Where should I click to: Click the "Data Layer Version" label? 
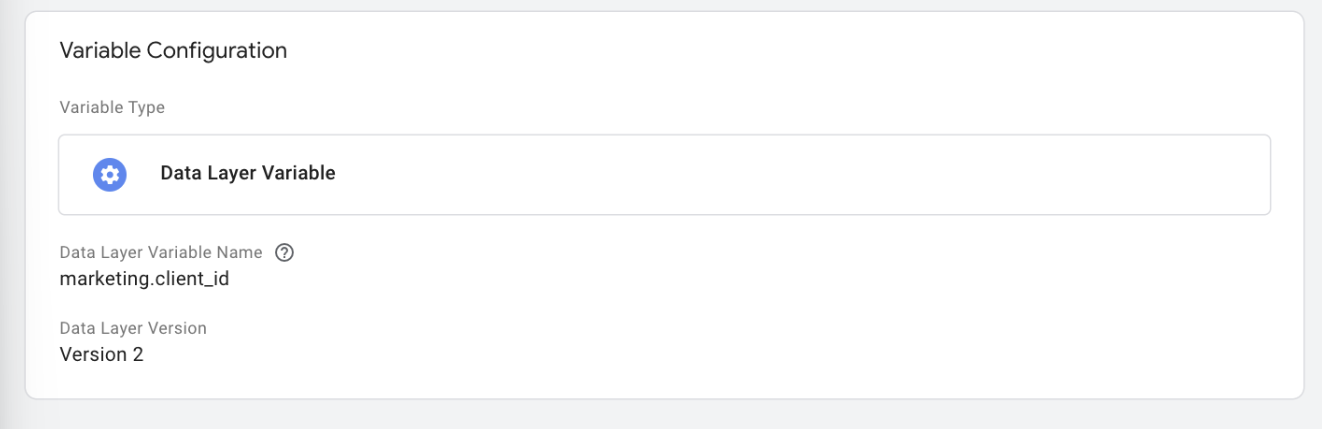133,328
